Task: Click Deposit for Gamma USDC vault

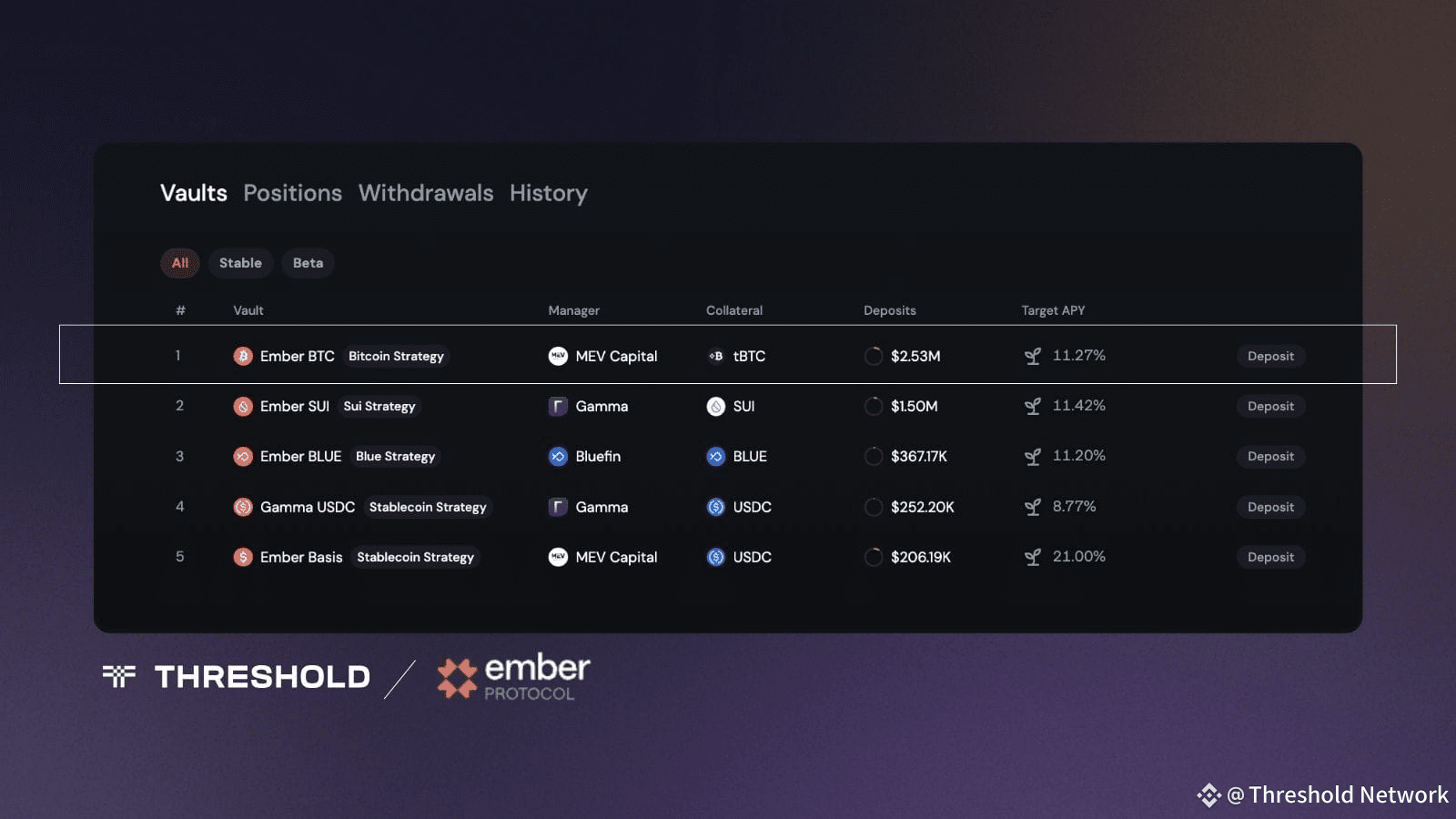Action: click(x=1270, y=507)
